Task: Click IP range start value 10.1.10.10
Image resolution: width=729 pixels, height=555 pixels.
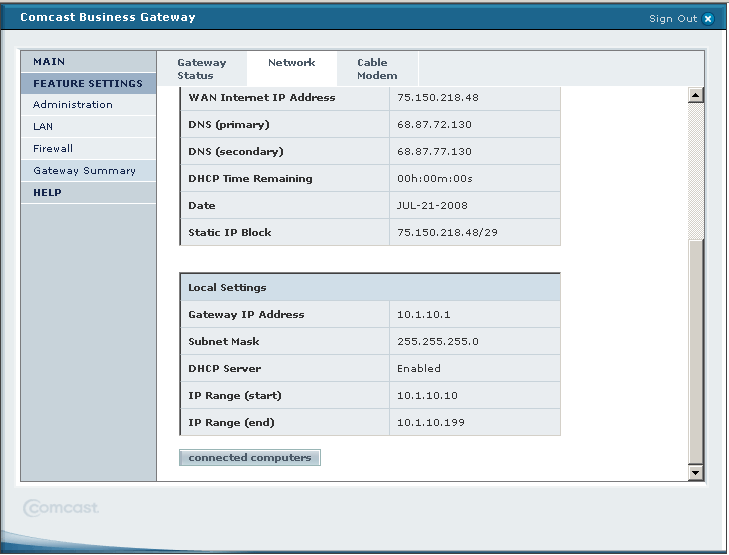Action: (427, 396)
